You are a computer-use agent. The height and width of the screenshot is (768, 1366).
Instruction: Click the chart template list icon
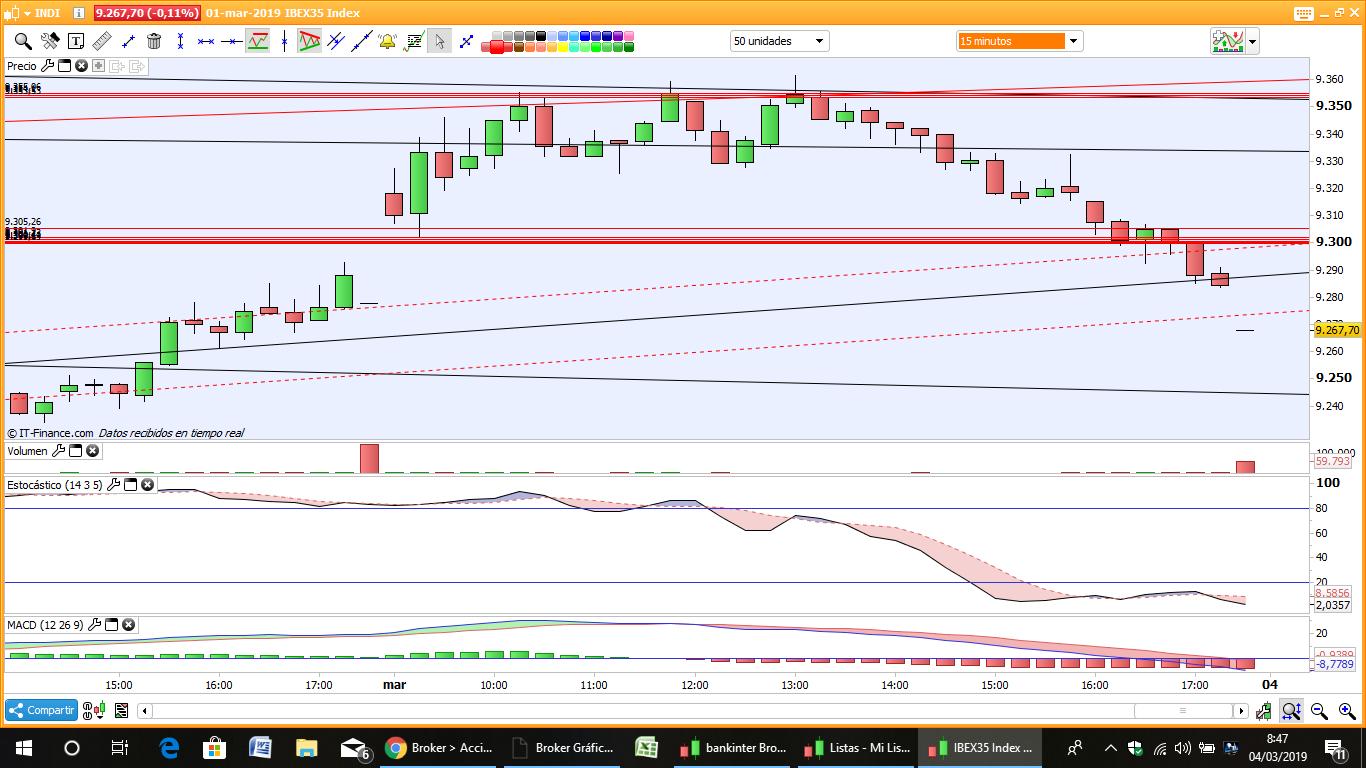(121, 711)
